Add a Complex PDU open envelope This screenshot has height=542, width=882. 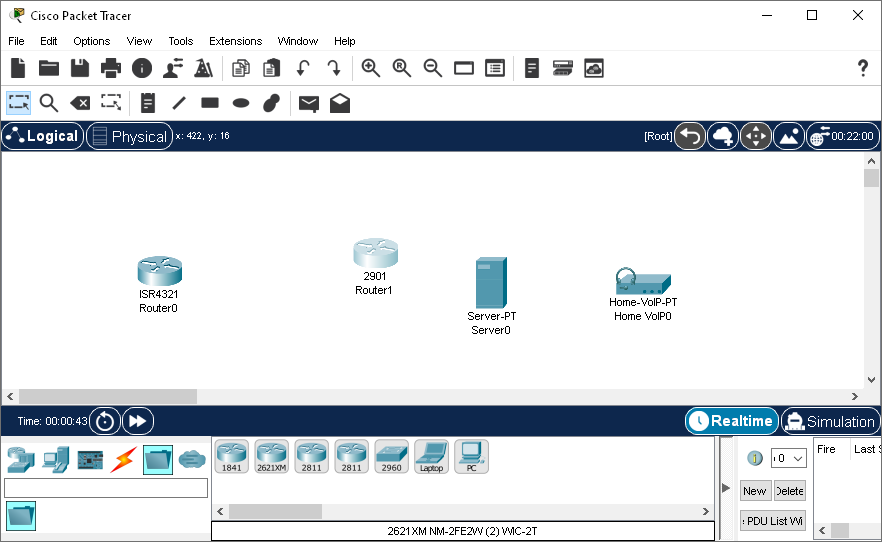point(340,103)
